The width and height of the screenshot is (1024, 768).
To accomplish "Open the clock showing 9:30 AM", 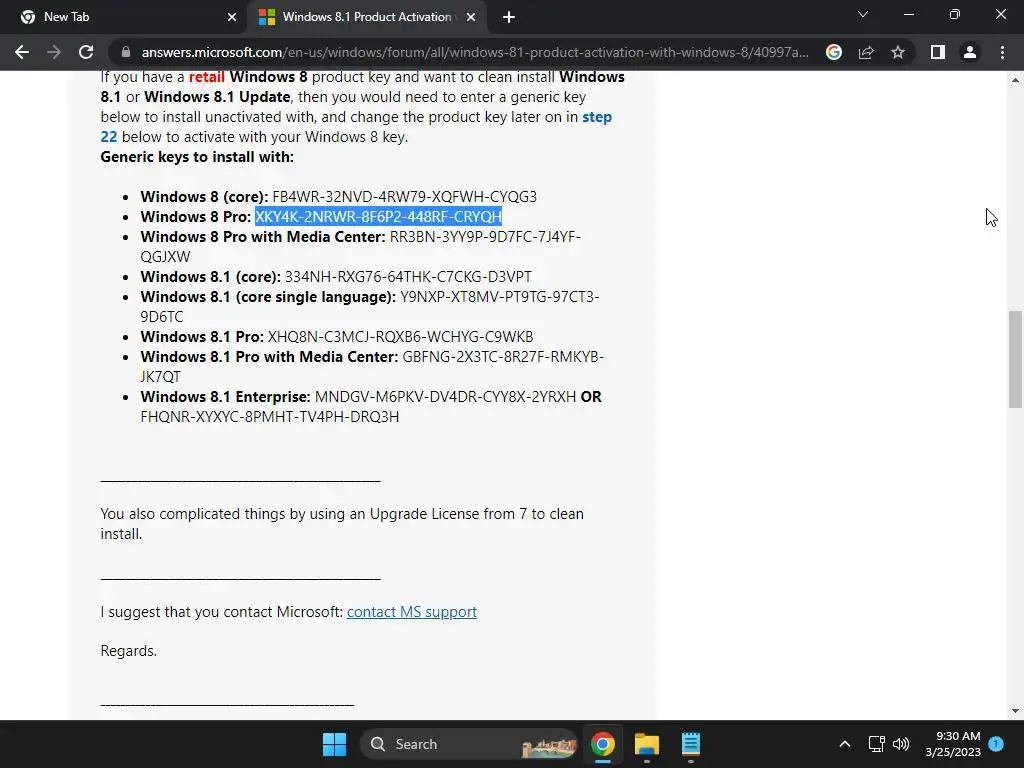I will point(953,744).
